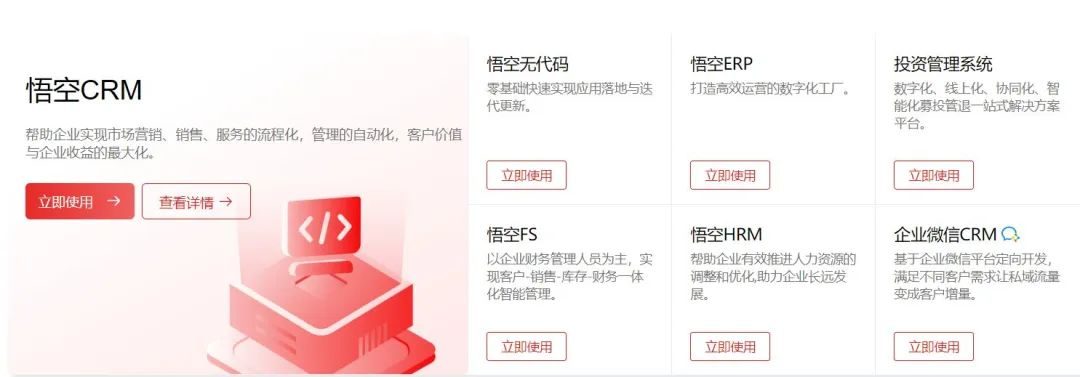The height and width of the screenshot is (377, 1080).
Task: Click 立即使用 under 悟空ERP
Action: pos(730,175)
